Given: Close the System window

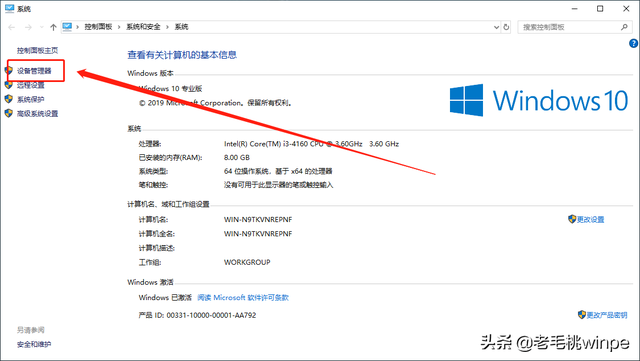Looking at the screenshot, I should click(626, 9).
